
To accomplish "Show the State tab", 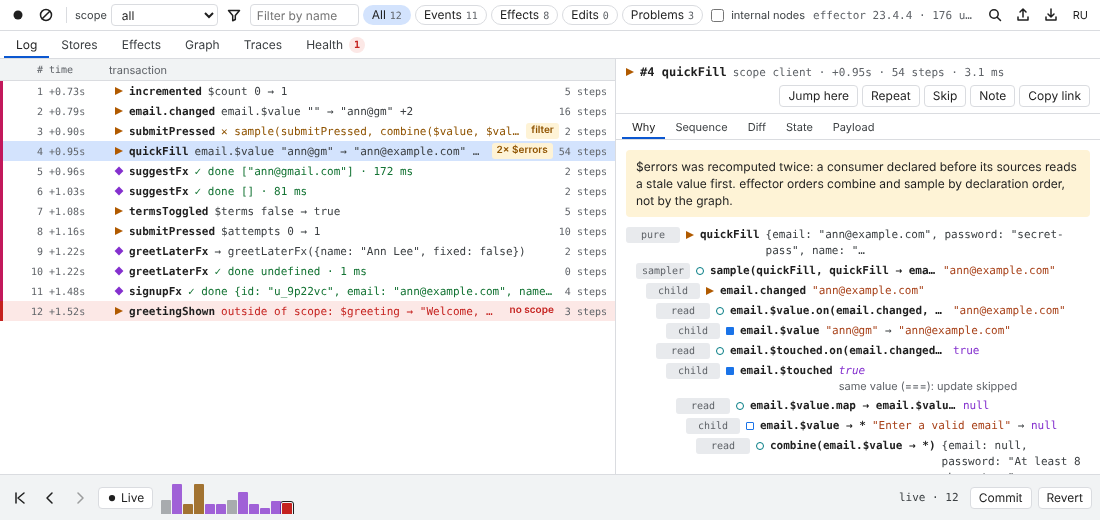I will 799,127.
